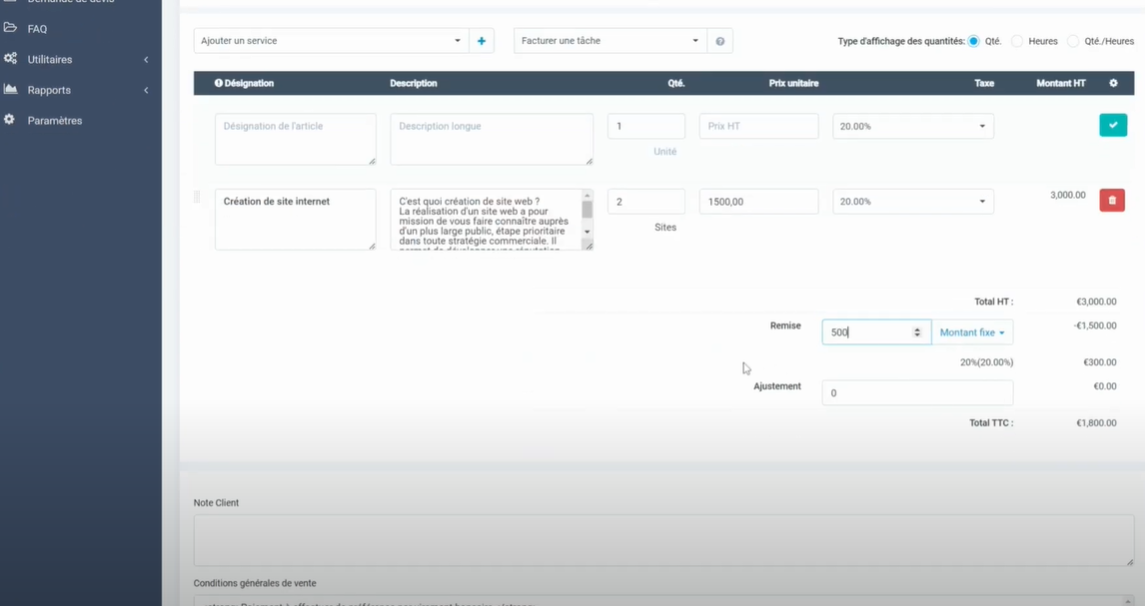Screen dimensions: 1145x606
Task: Select the Qté. radio button
Action: click(x=973, y=41)
